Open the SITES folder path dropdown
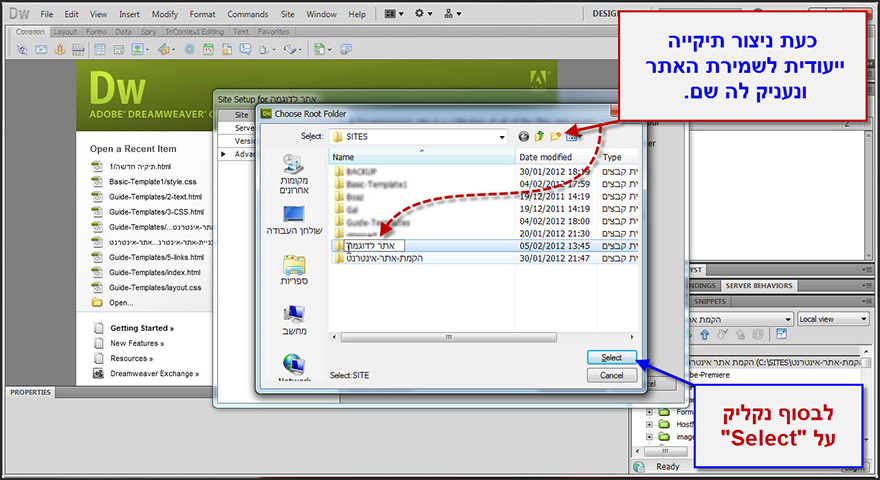Viewport: 880px width, 480px height. click(x=502, y=136)
